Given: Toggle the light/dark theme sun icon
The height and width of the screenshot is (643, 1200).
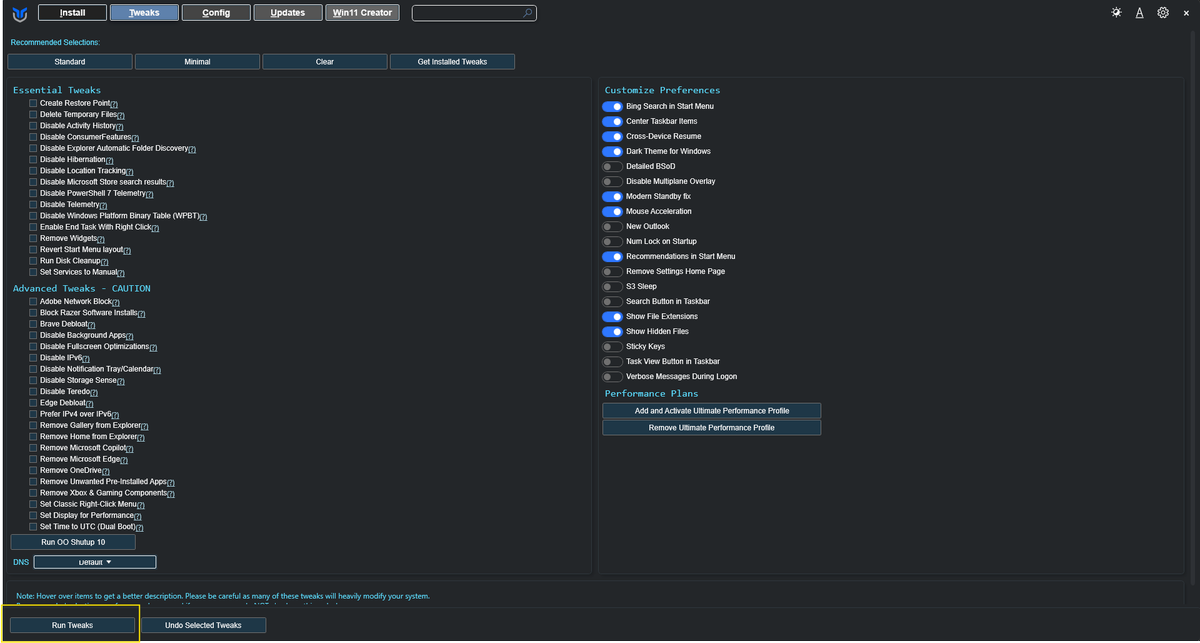Looking at the screenshot, I should click(x=1116, y=13).
